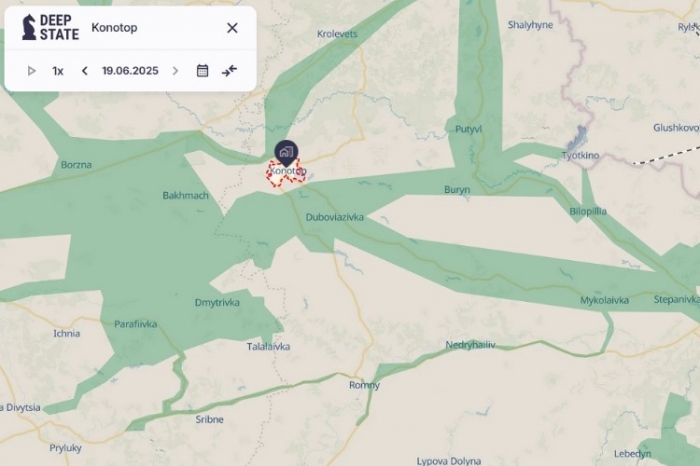Close the Konotop info panel
Screen dimensions: 700x466
pyautogui.click(x=232, y=28)
